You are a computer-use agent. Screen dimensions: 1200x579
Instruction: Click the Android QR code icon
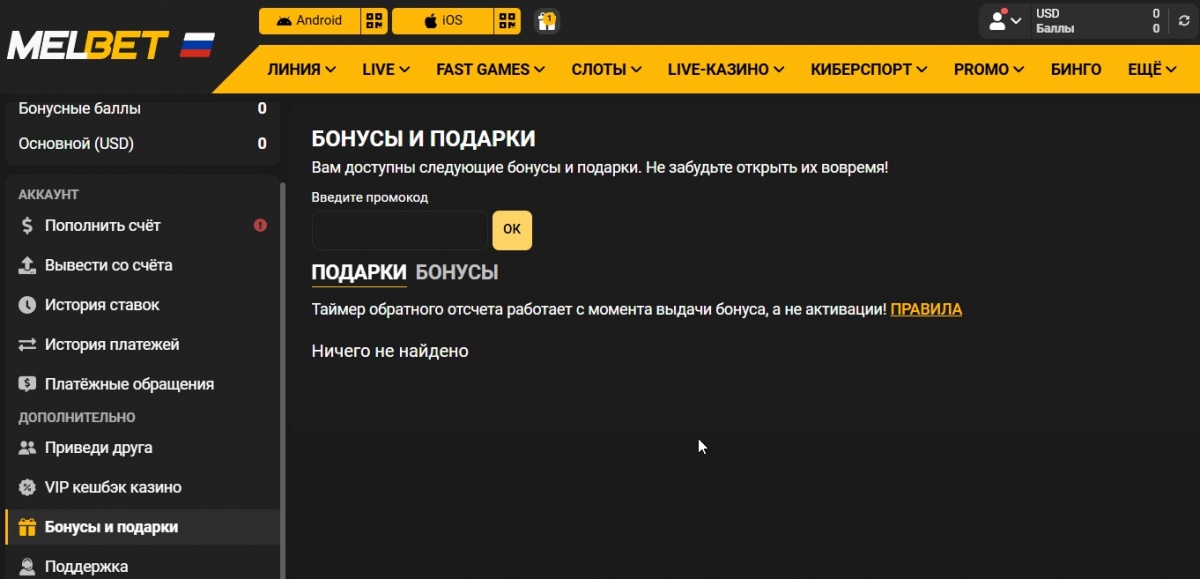(x=374, y=21)
